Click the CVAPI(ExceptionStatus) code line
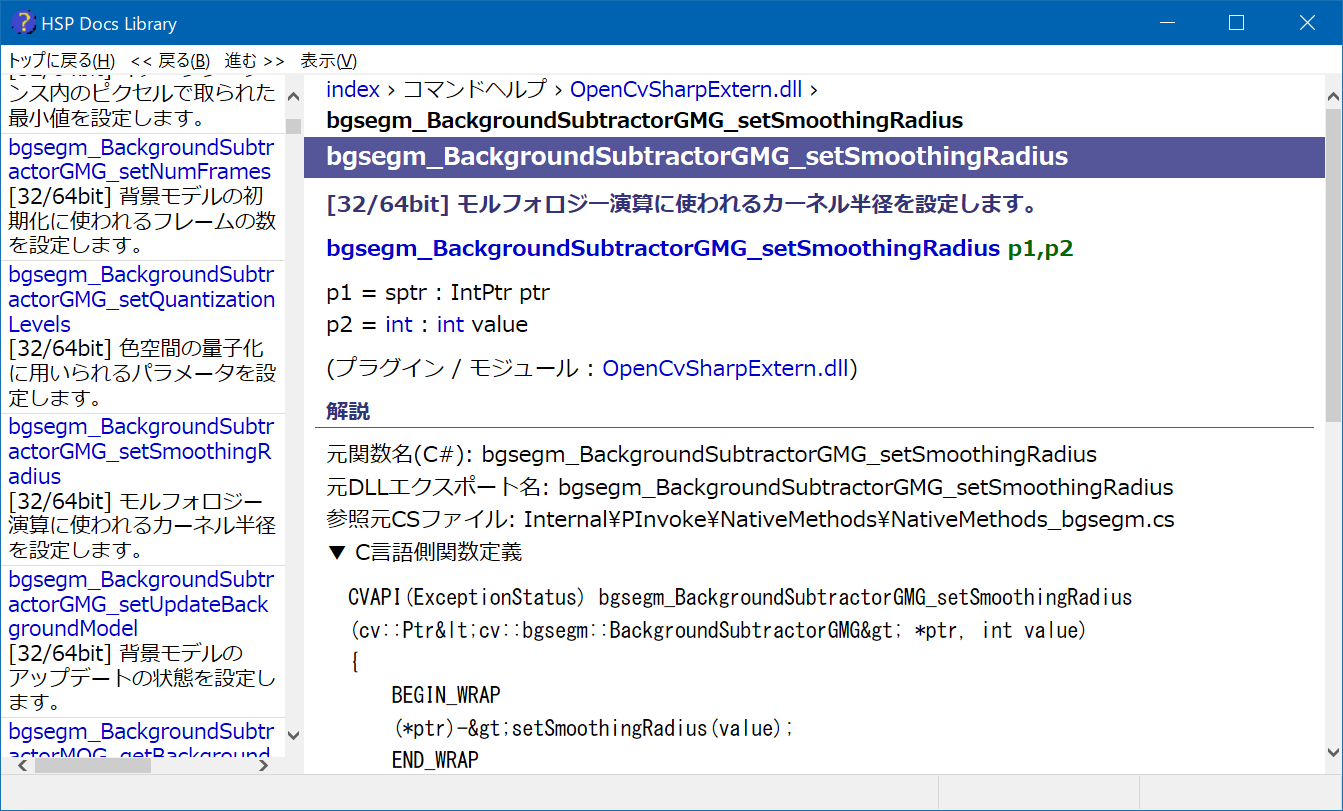1343x811 pixels. 740,598
